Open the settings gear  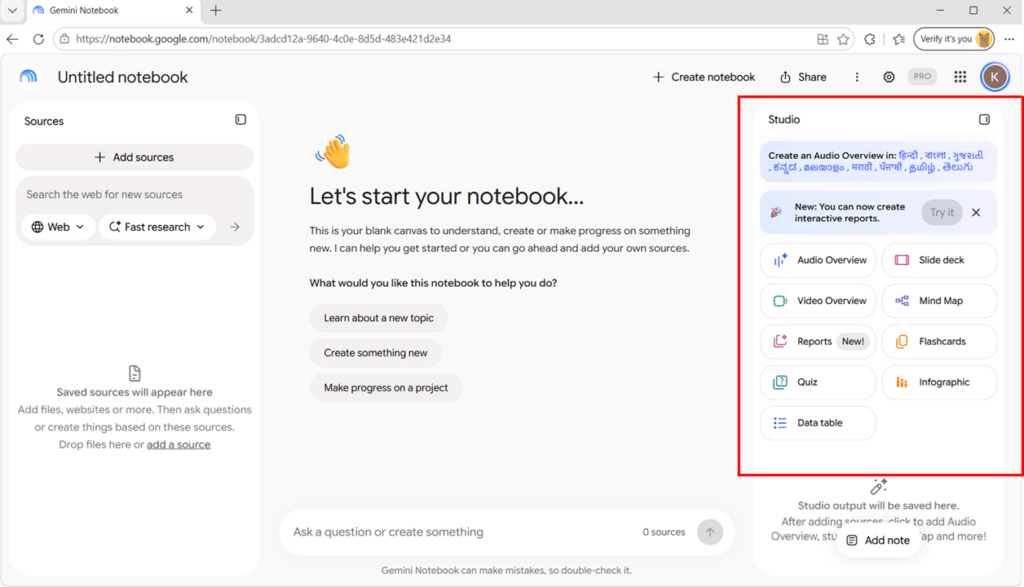(x=889, y=77)
